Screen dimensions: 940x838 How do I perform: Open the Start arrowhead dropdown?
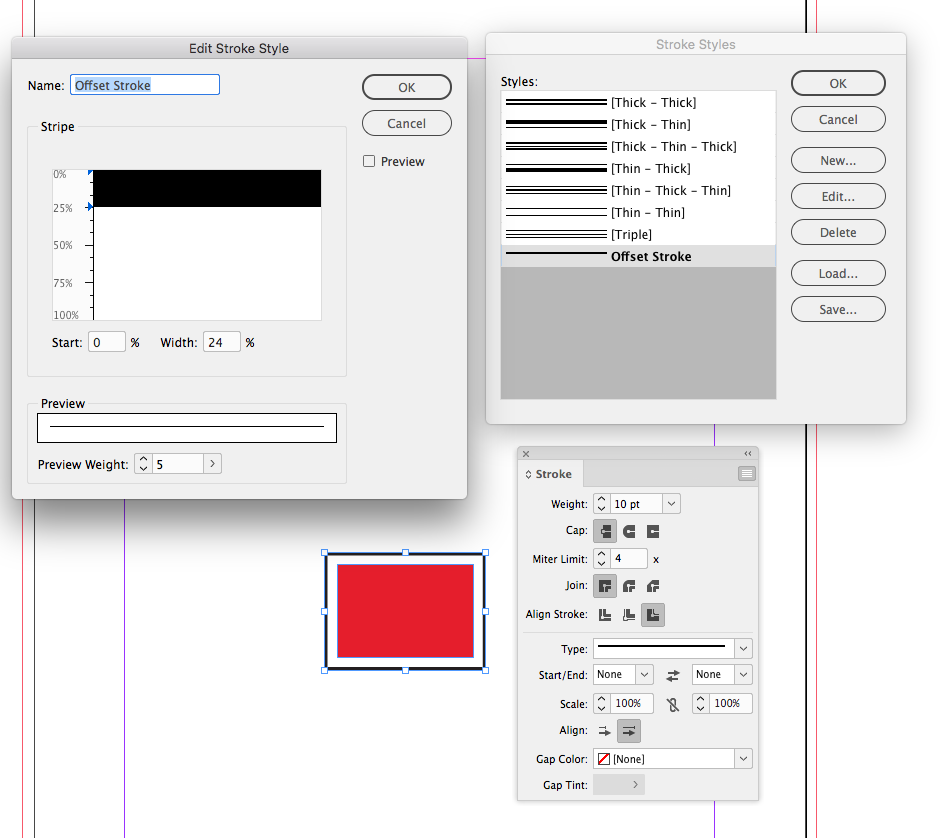[643, 675]
